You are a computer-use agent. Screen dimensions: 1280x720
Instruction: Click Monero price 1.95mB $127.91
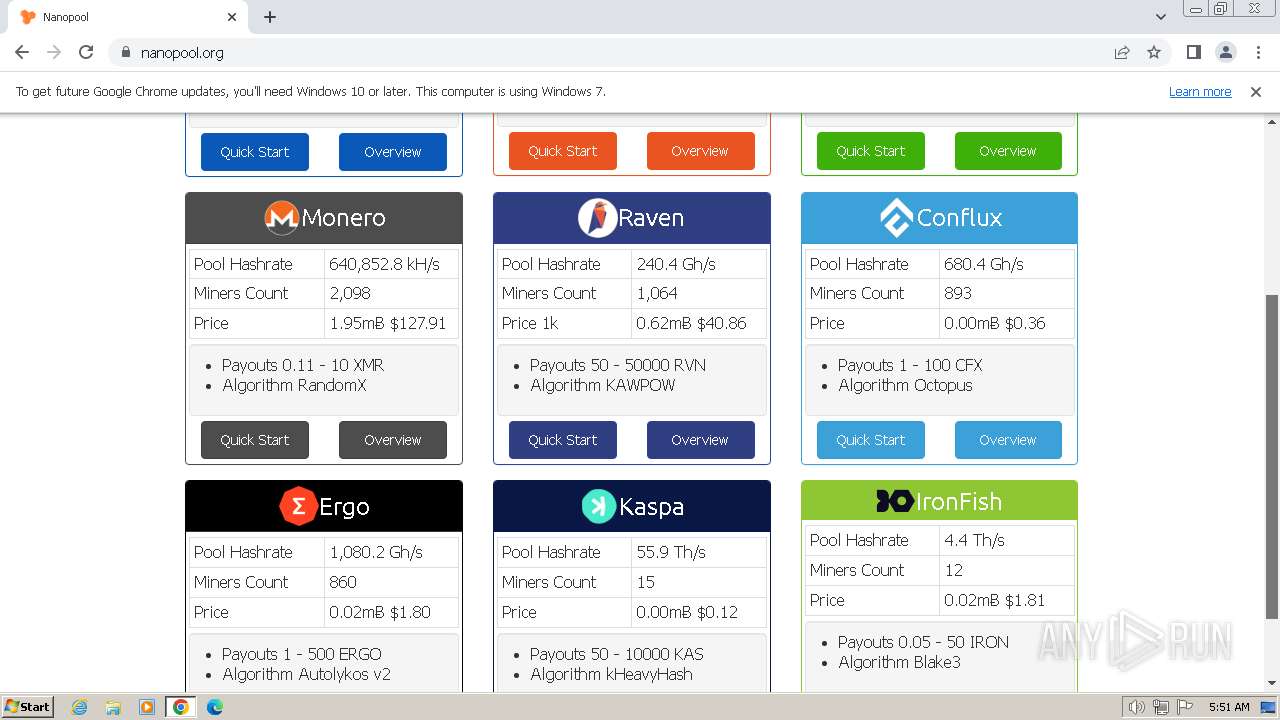point(388,323)
